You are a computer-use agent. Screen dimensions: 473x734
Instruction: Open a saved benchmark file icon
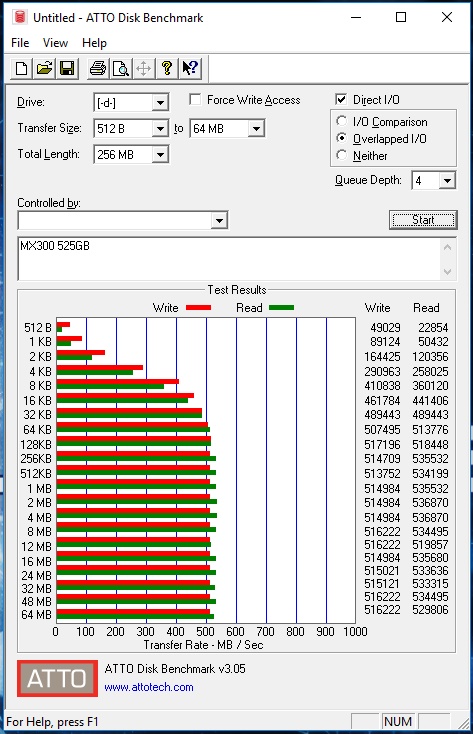[44, 69]
